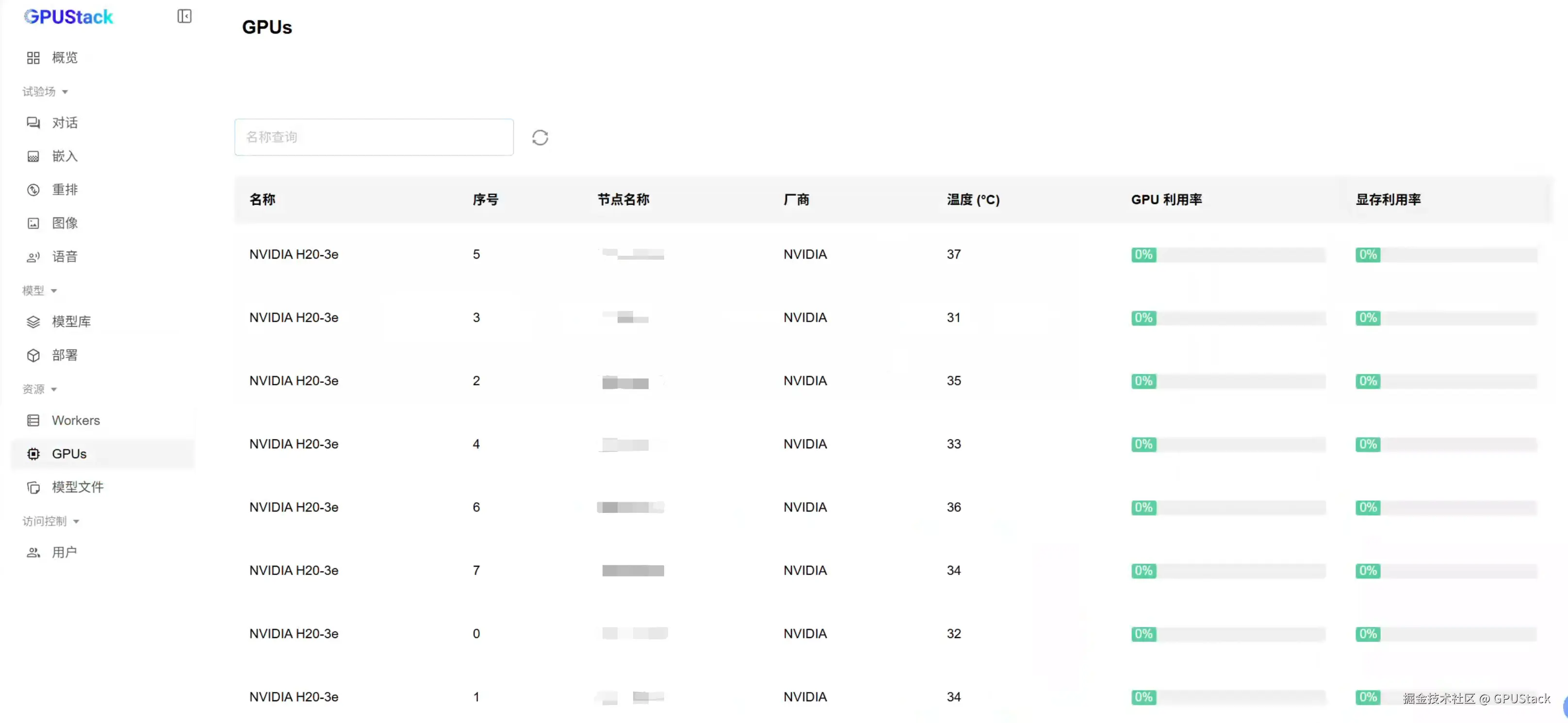Click the GPUs page title
The height and width of the screenshot is (723, 1568).
(x=267, y=27)
